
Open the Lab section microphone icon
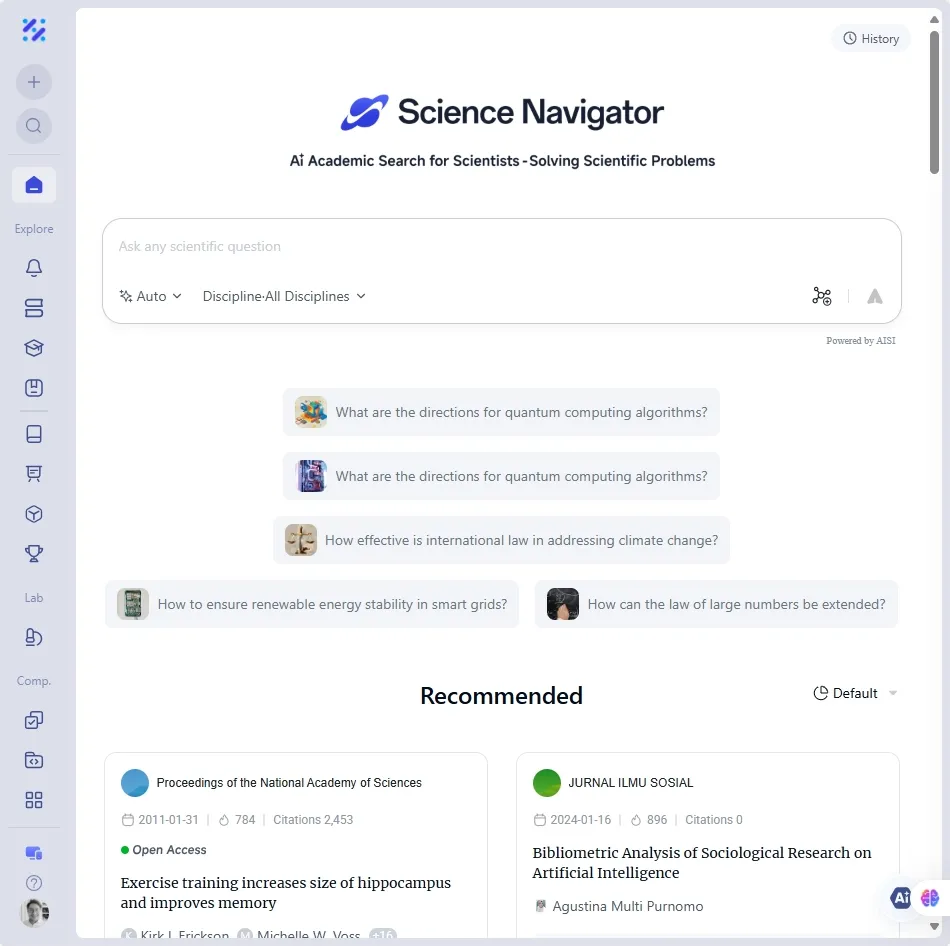[x=33, y=637]
